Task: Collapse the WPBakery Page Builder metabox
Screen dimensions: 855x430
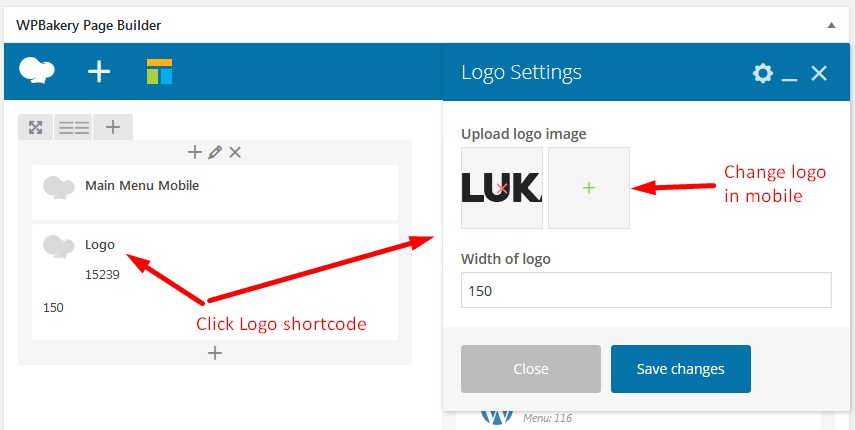Action: click(831, 25)
